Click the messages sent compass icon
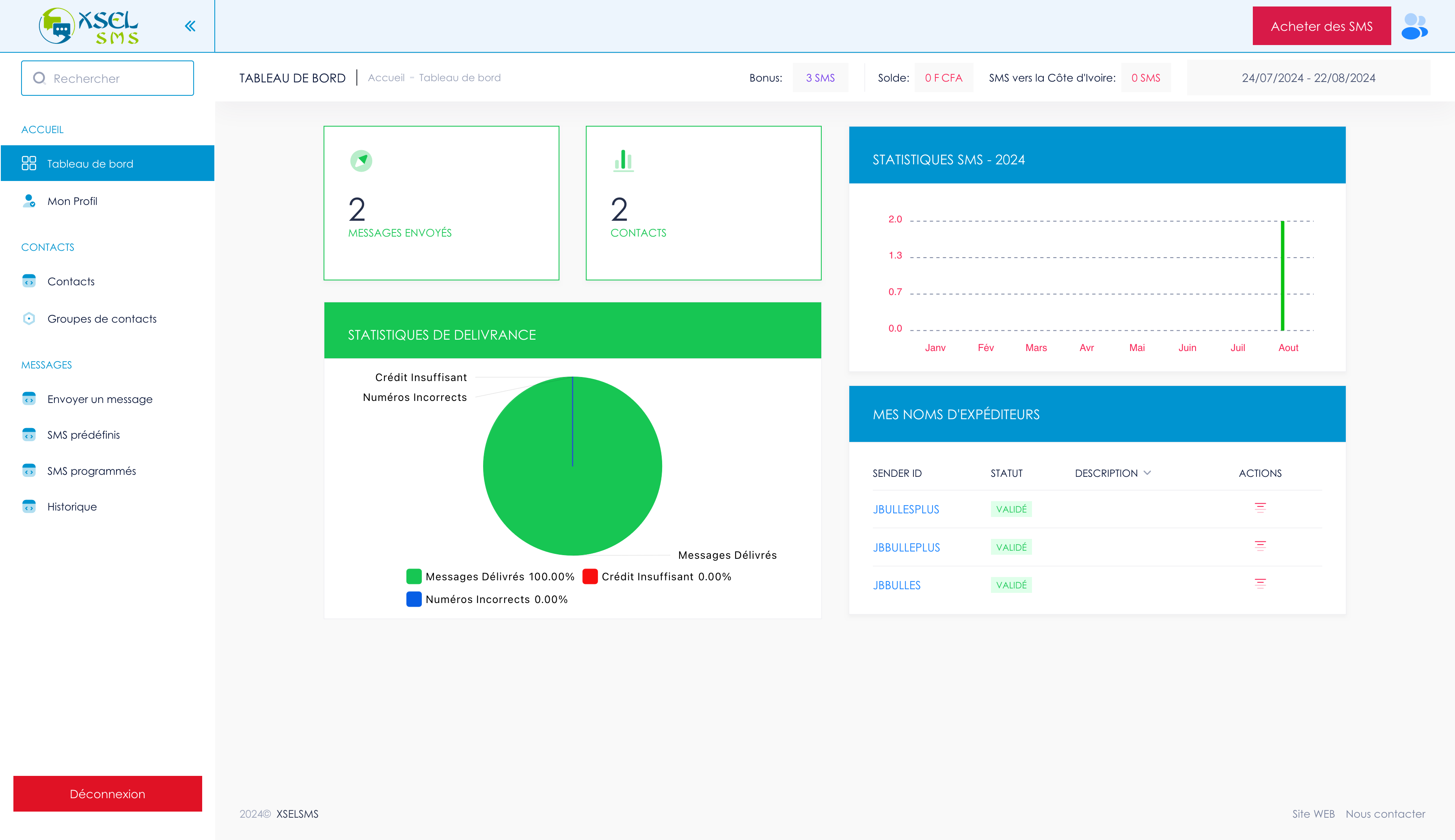 (x=361, y=160)
